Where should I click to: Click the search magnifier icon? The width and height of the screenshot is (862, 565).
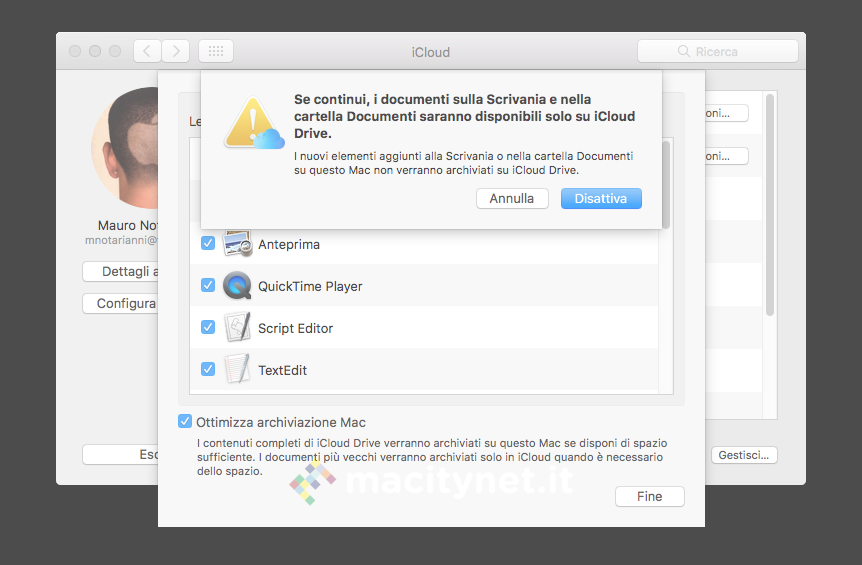(683, 51)
